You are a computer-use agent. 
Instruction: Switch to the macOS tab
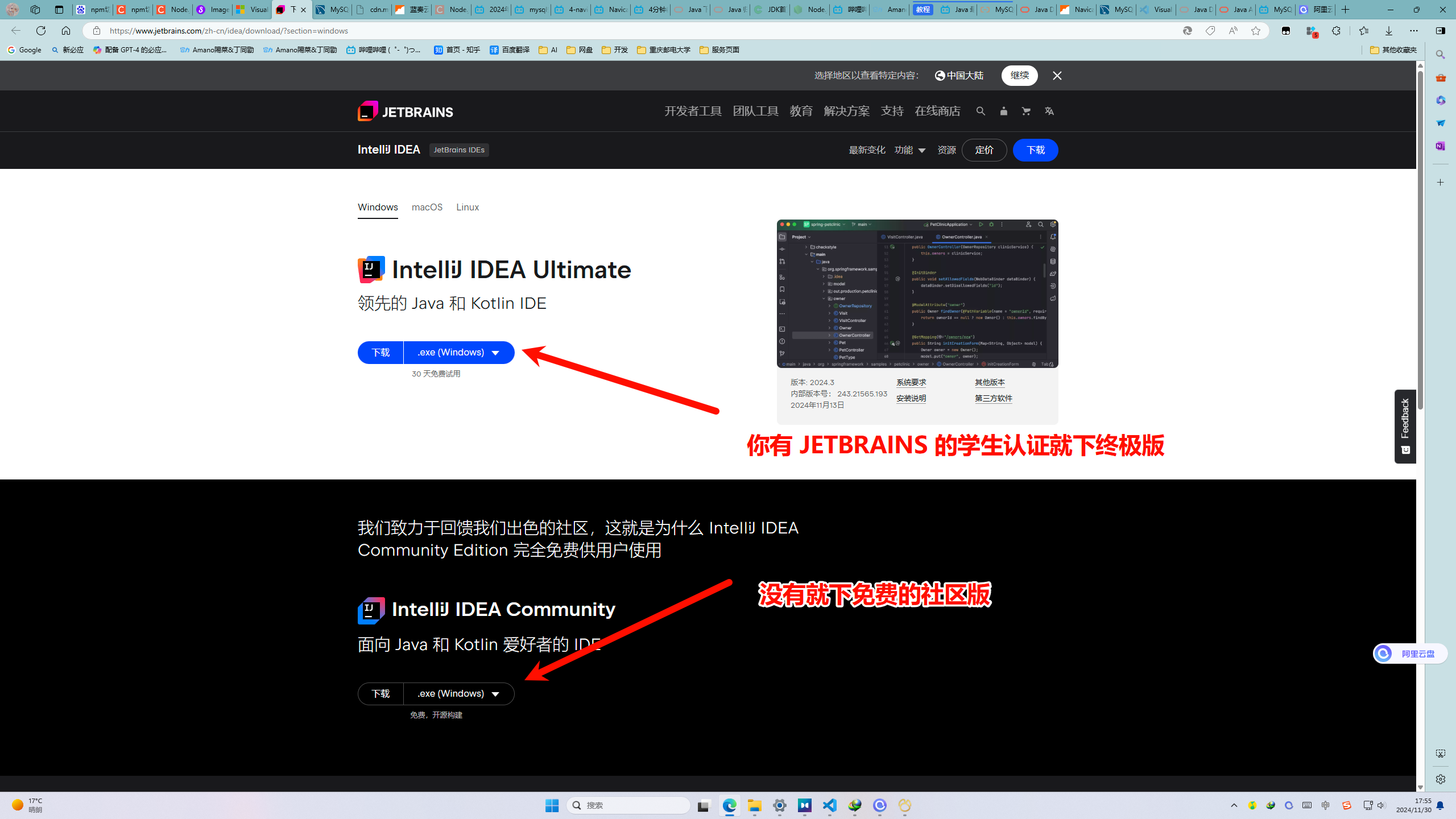tap(427, 207)
